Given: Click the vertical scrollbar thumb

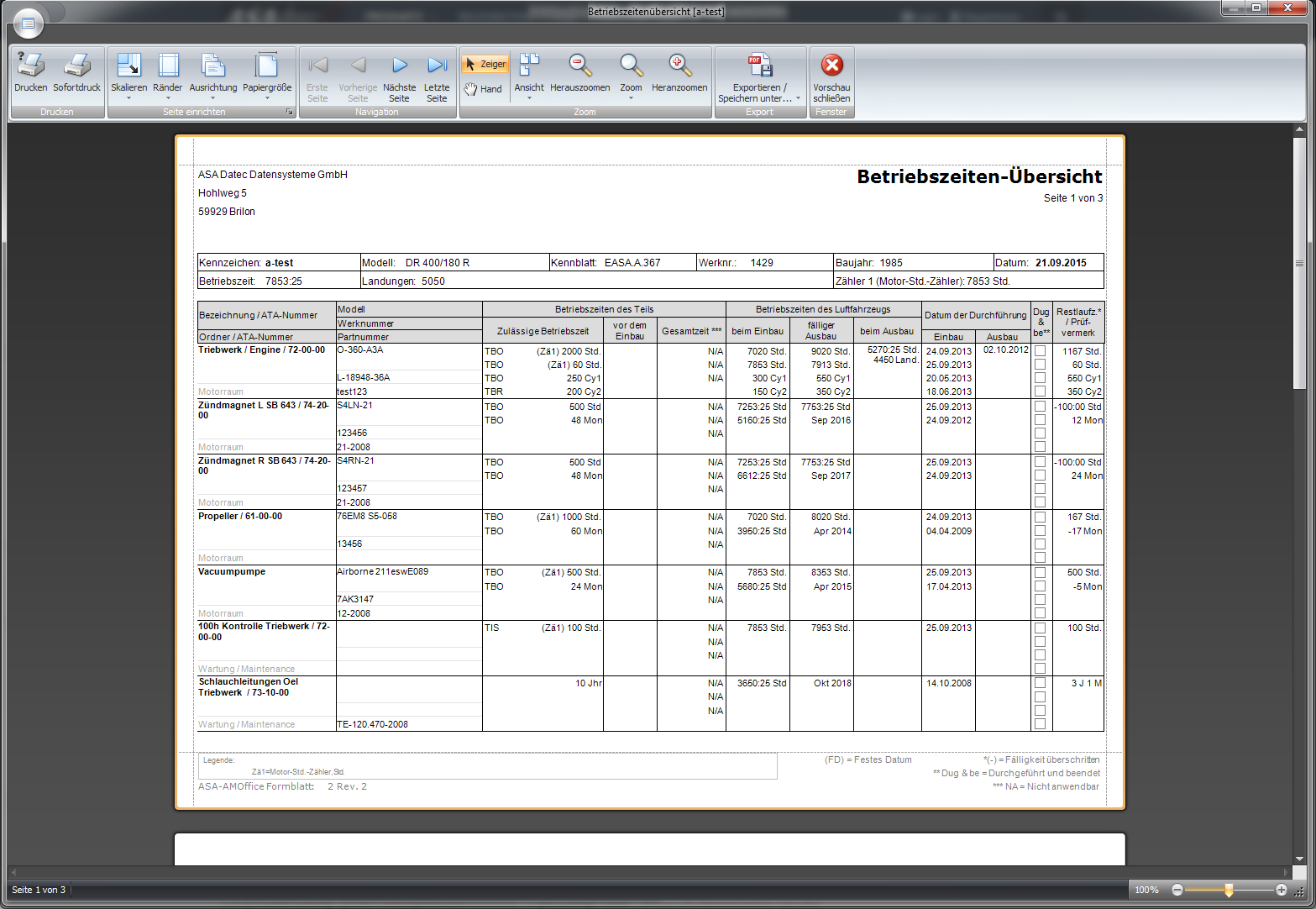Looking at the screenshot, I should pyautogui.click(x=1300, y=263).
